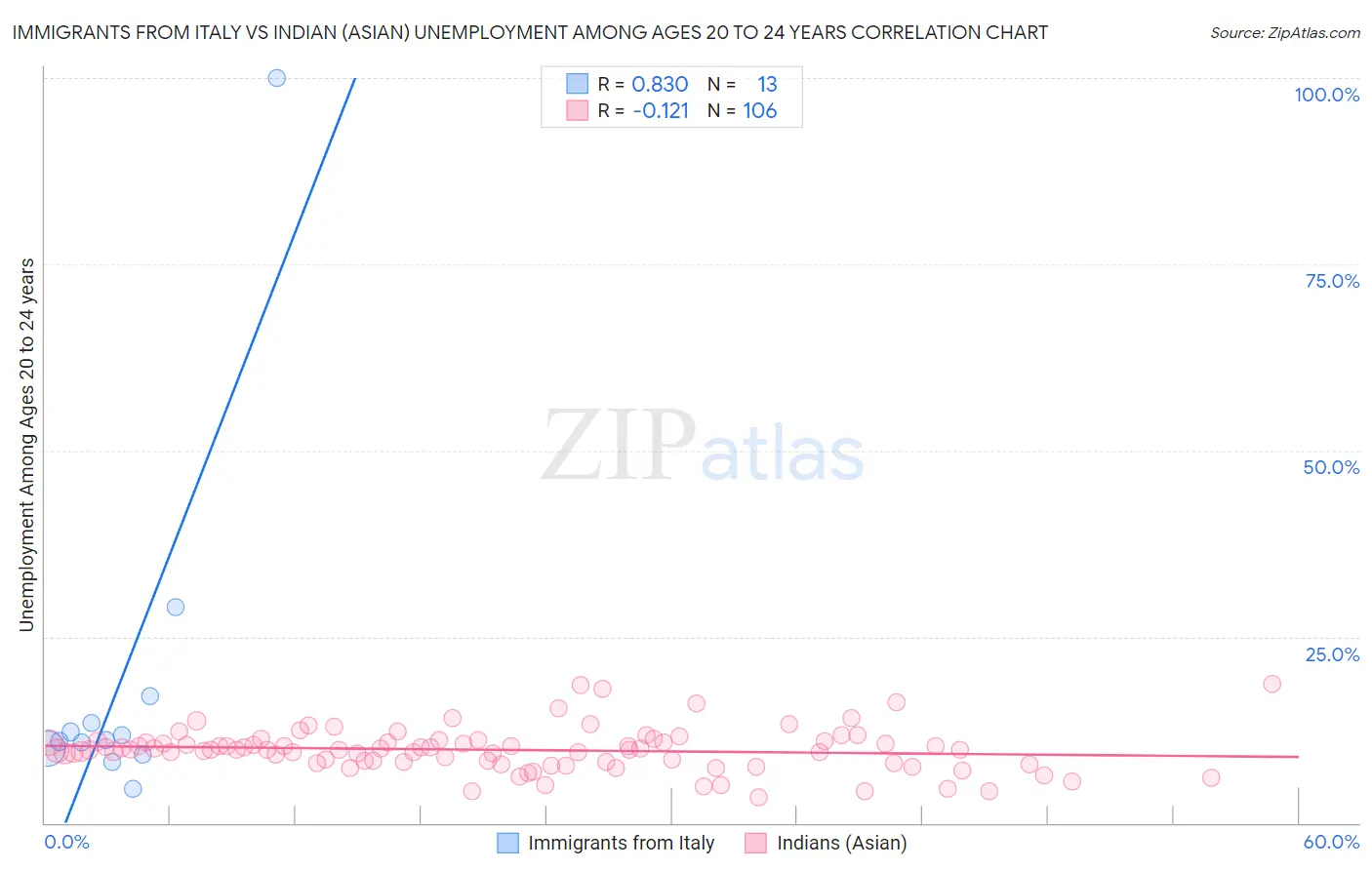Screen dimensions: 1372x870
Task: Click the blue outlier point at 100%
Action: 277,78
